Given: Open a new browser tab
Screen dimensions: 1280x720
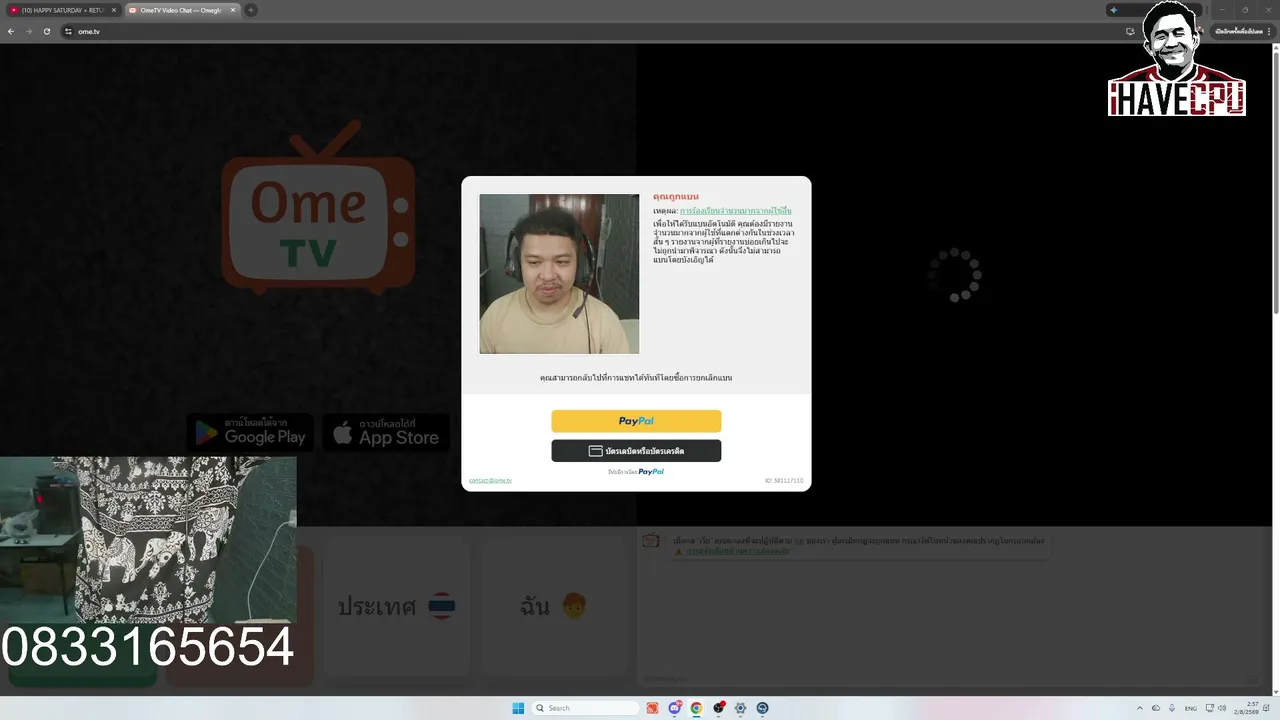Looking at the screenshot, I should click(251, 10).
